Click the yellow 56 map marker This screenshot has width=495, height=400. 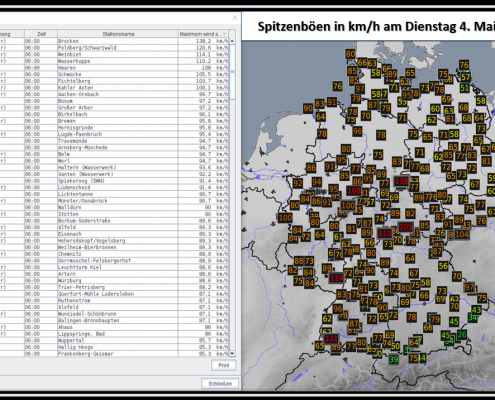(443, 266)
